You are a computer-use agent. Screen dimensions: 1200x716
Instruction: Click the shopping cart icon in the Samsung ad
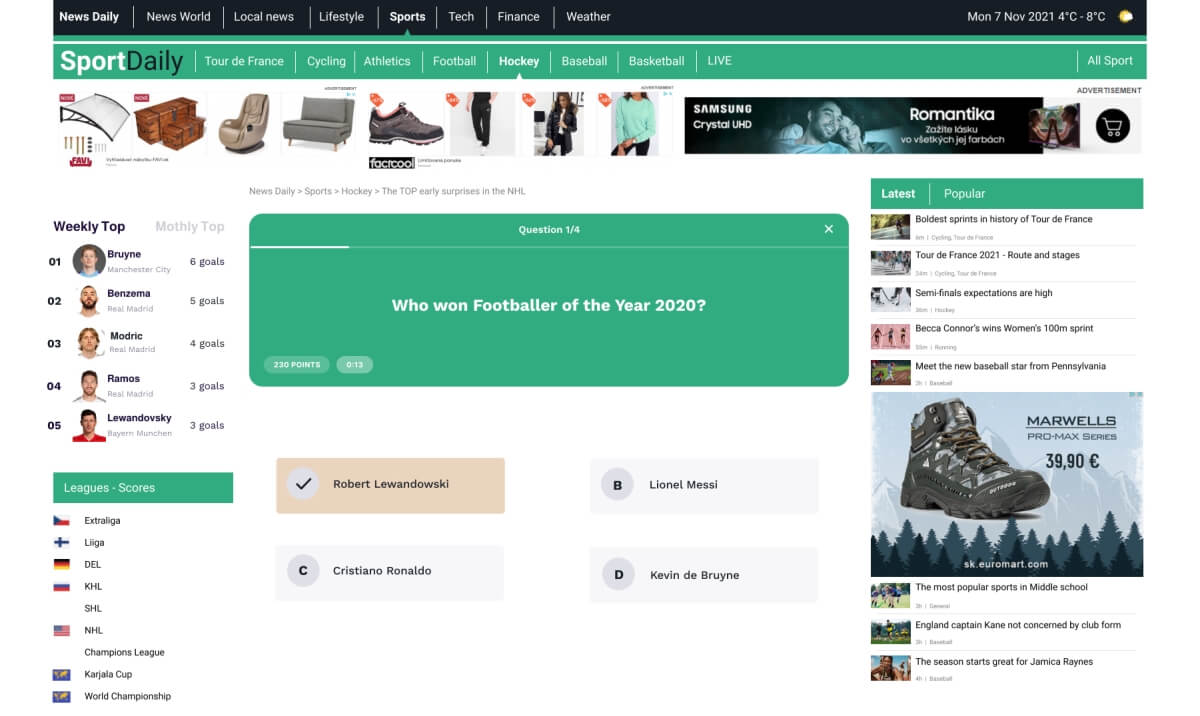coord(1113,126)
